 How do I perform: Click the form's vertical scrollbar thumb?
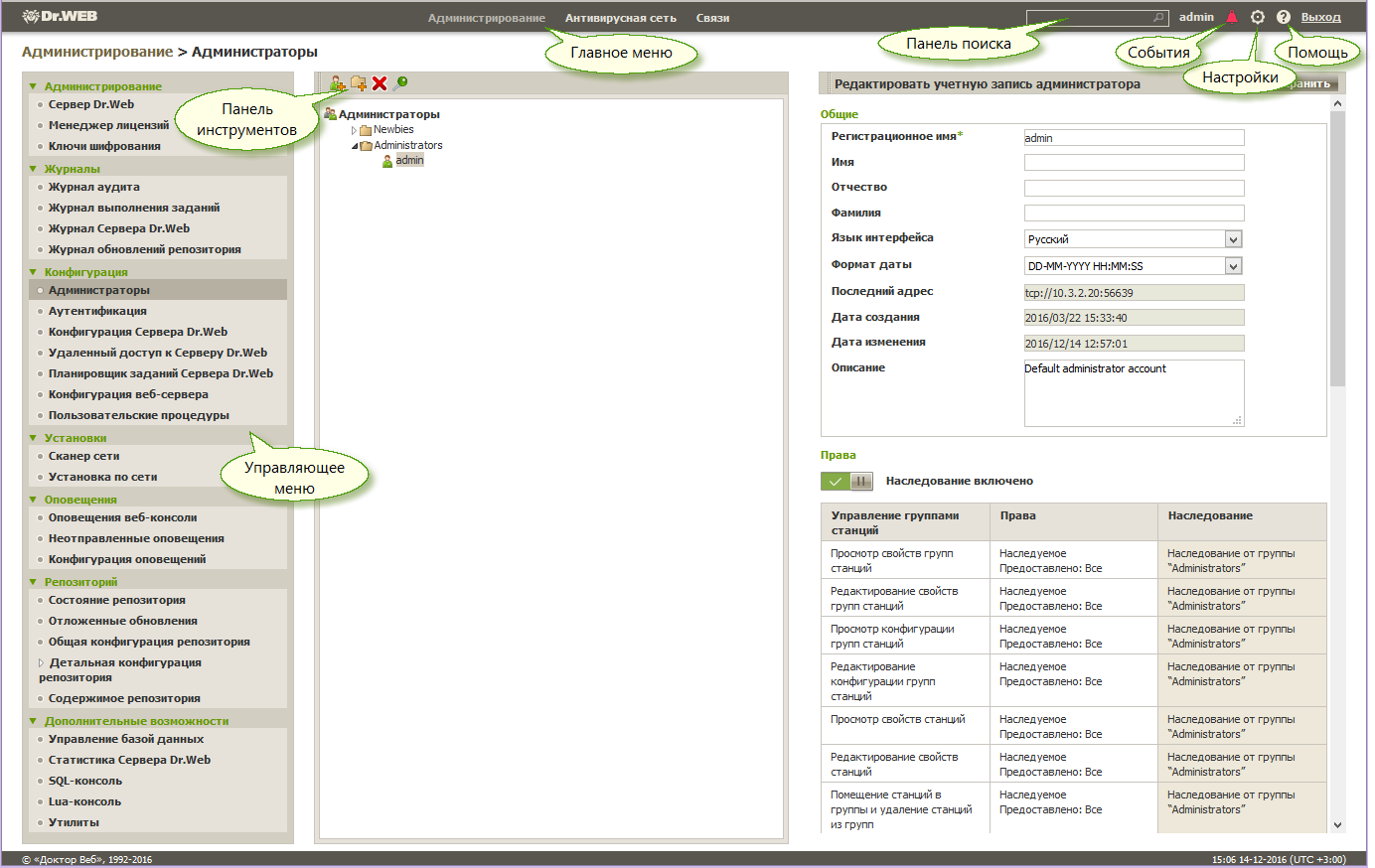[x=1337, y=248]
